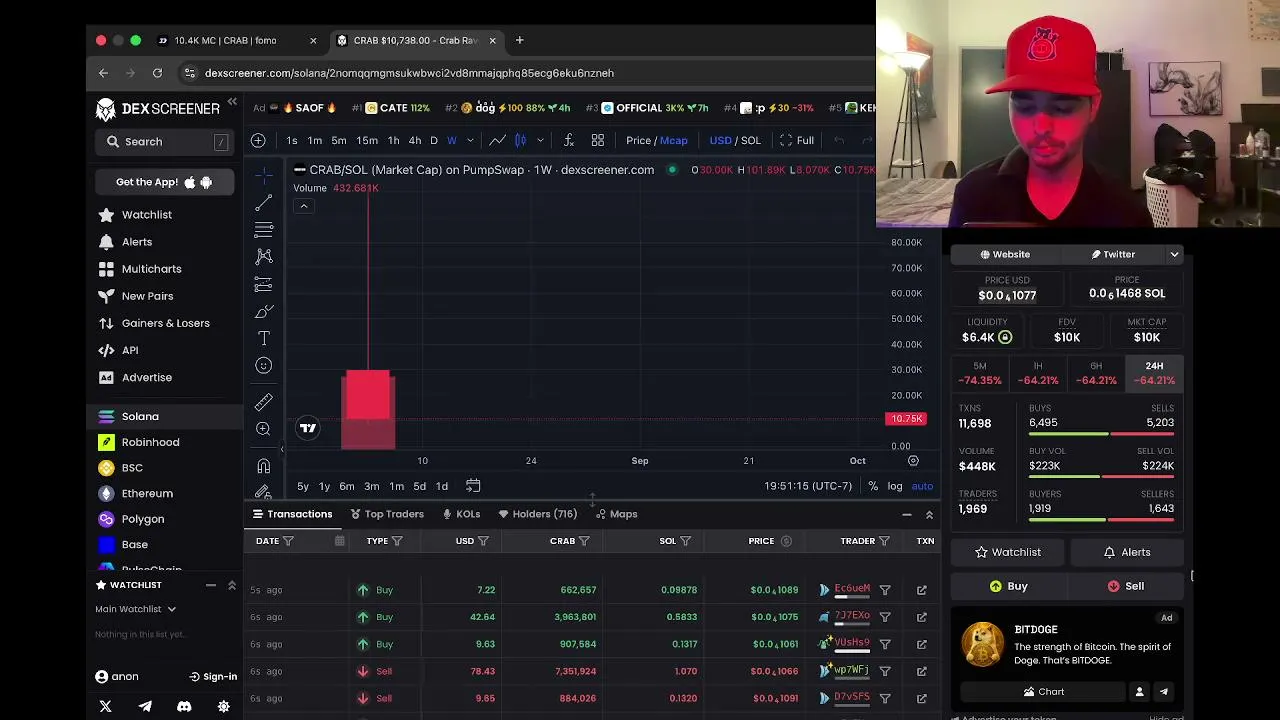This screenshot has width=1280, height=720.
Task: Set chart interval to 4h
Action: coord(415,140)
